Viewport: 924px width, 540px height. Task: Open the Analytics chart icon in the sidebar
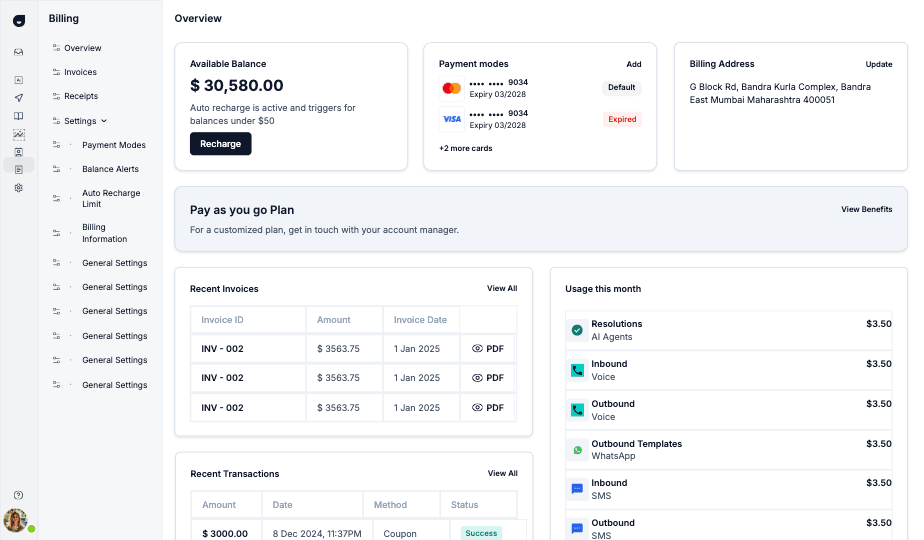[19, 134]
